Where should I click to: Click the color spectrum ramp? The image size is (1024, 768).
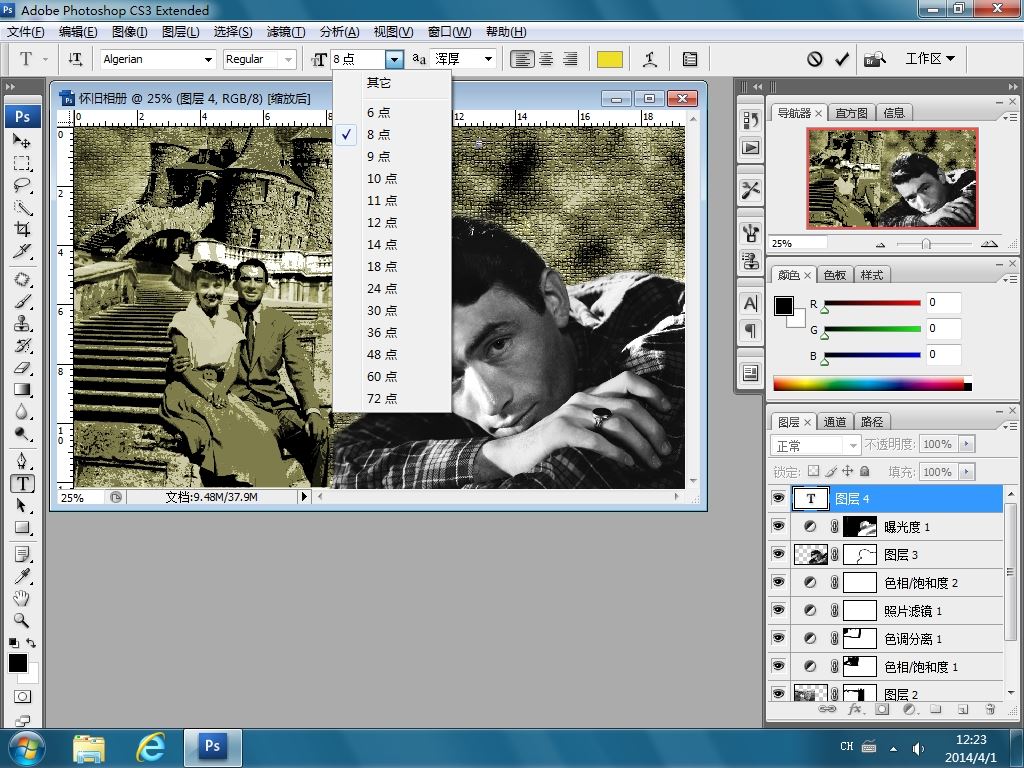(872, 384)
